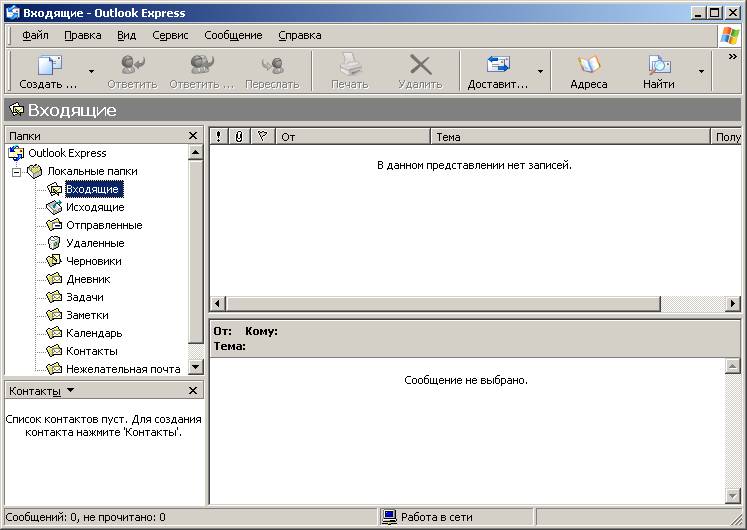
Task: Click the Ответить (Reply) toolbar button
Action: (132, 71)
